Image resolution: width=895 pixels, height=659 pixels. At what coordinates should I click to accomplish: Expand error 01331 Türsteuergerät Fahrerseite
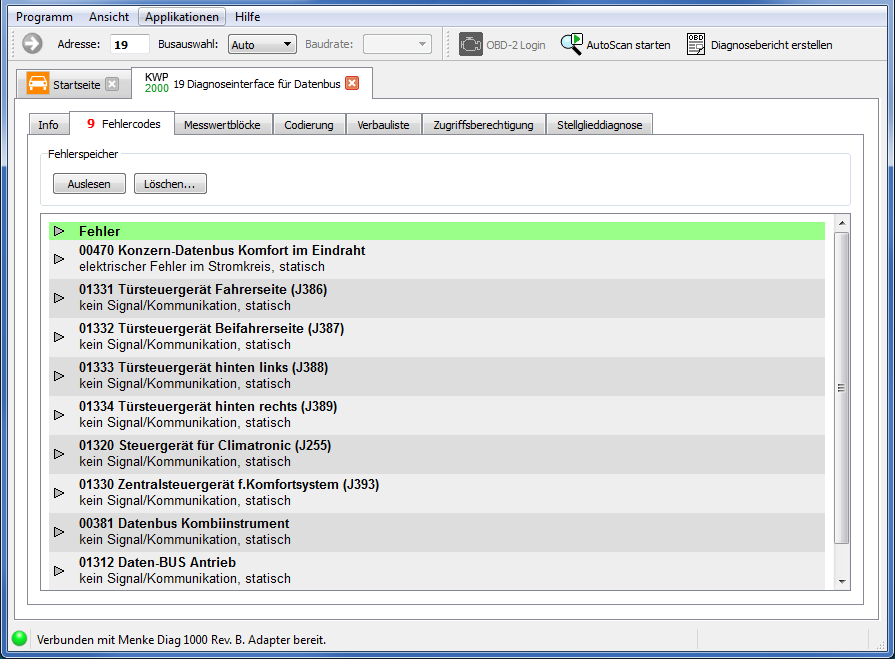coord(59,298)
